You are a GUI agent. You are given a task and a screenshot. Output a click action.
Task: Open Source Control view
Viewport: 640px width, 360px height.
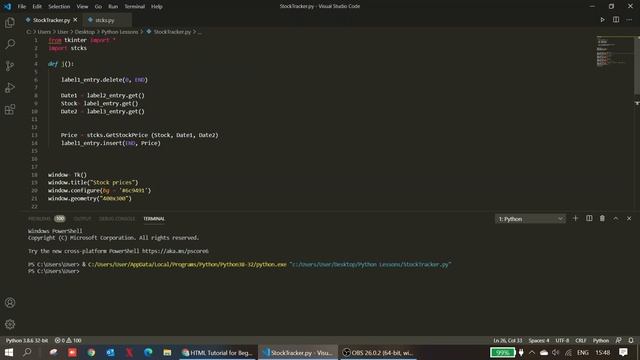(10, 66)
